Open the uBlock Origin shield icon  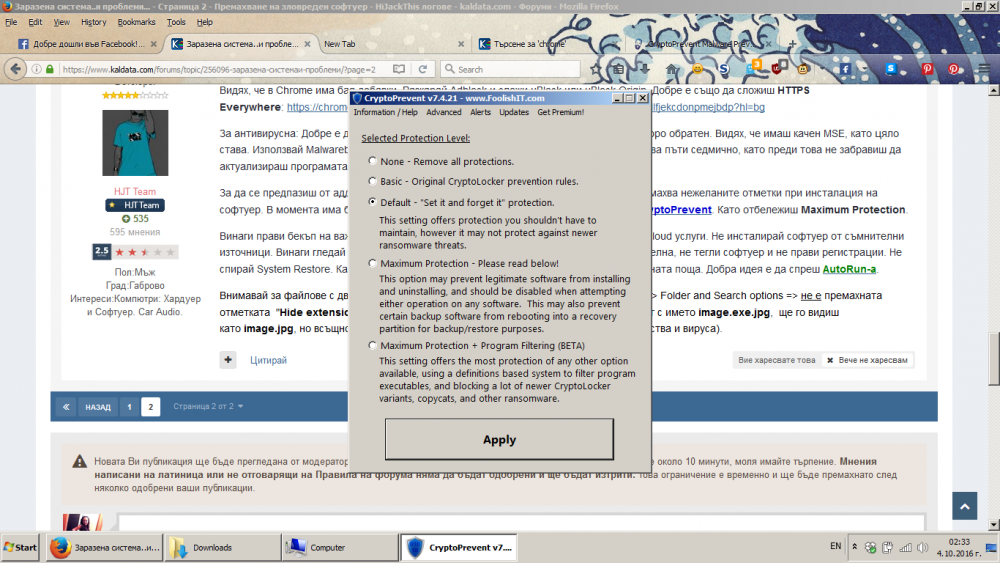point(779,67)
